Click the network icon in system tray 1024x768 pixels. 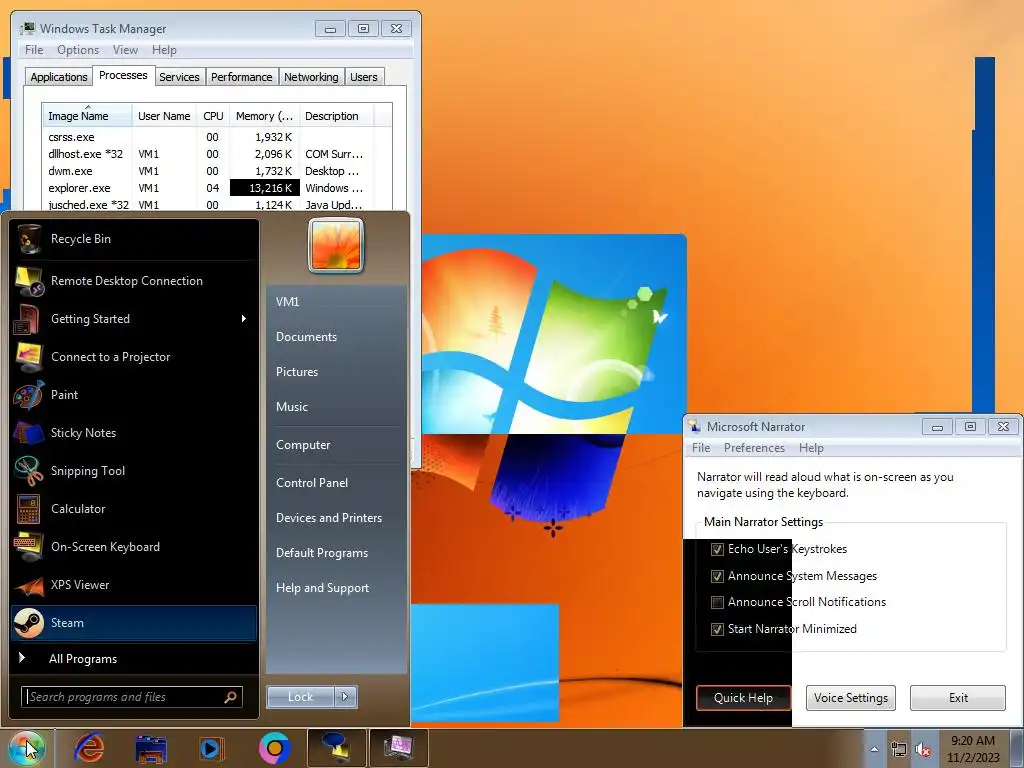(899, 750)
